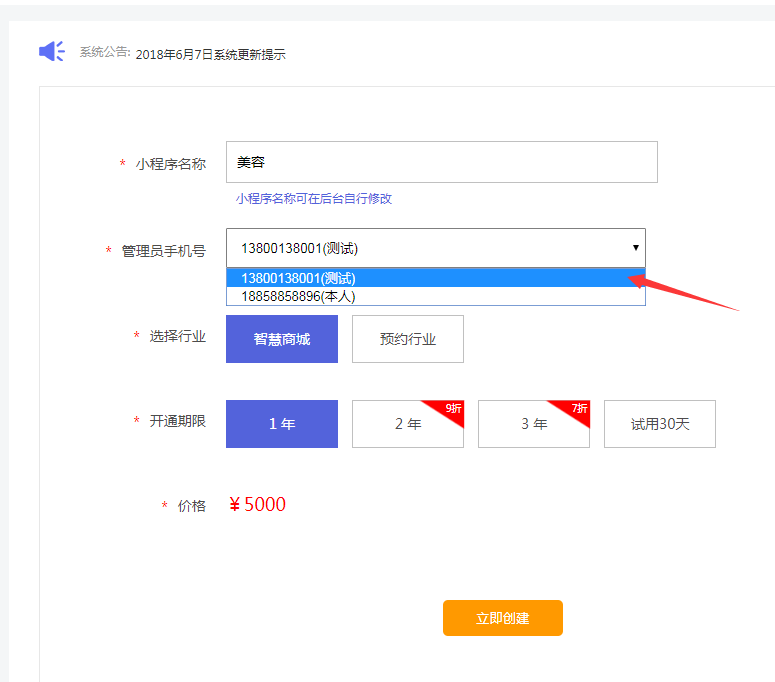Click the 开通期限 field label
The height and width of the screenshot is (682, 775).
click(x=177, y=421)
